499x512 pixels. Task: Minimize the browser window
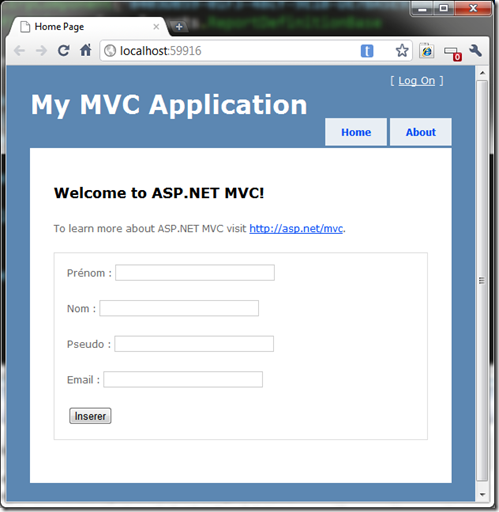tap(422, 8)
